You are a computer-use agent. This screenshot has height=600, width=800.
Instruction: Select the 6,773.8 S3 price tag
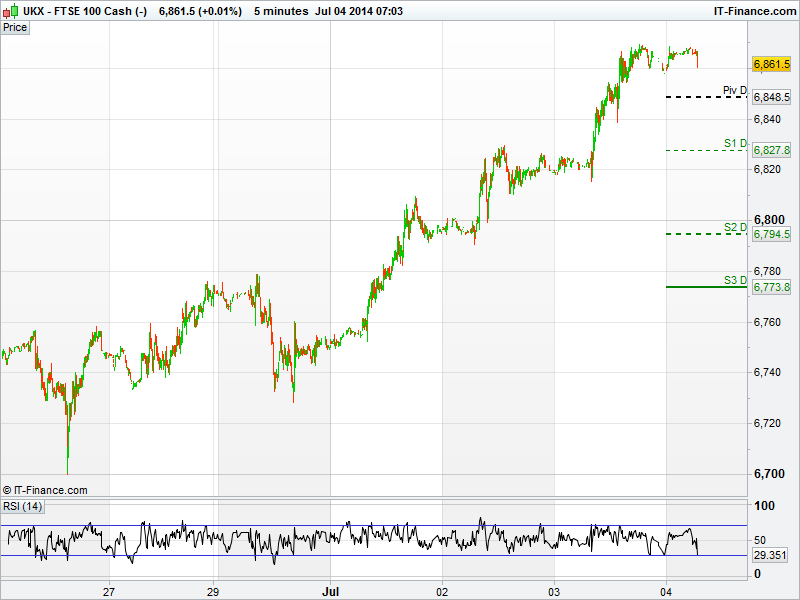coord(771,287)
